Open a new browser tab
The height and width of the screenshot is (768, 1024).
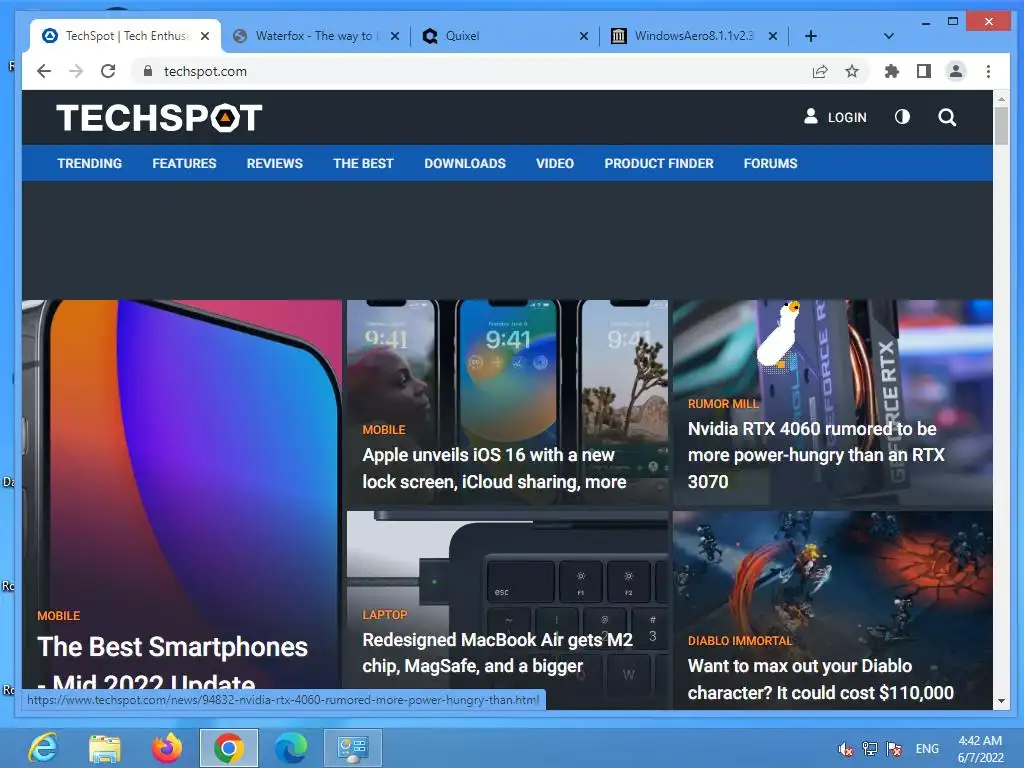[x=810, y=36]
